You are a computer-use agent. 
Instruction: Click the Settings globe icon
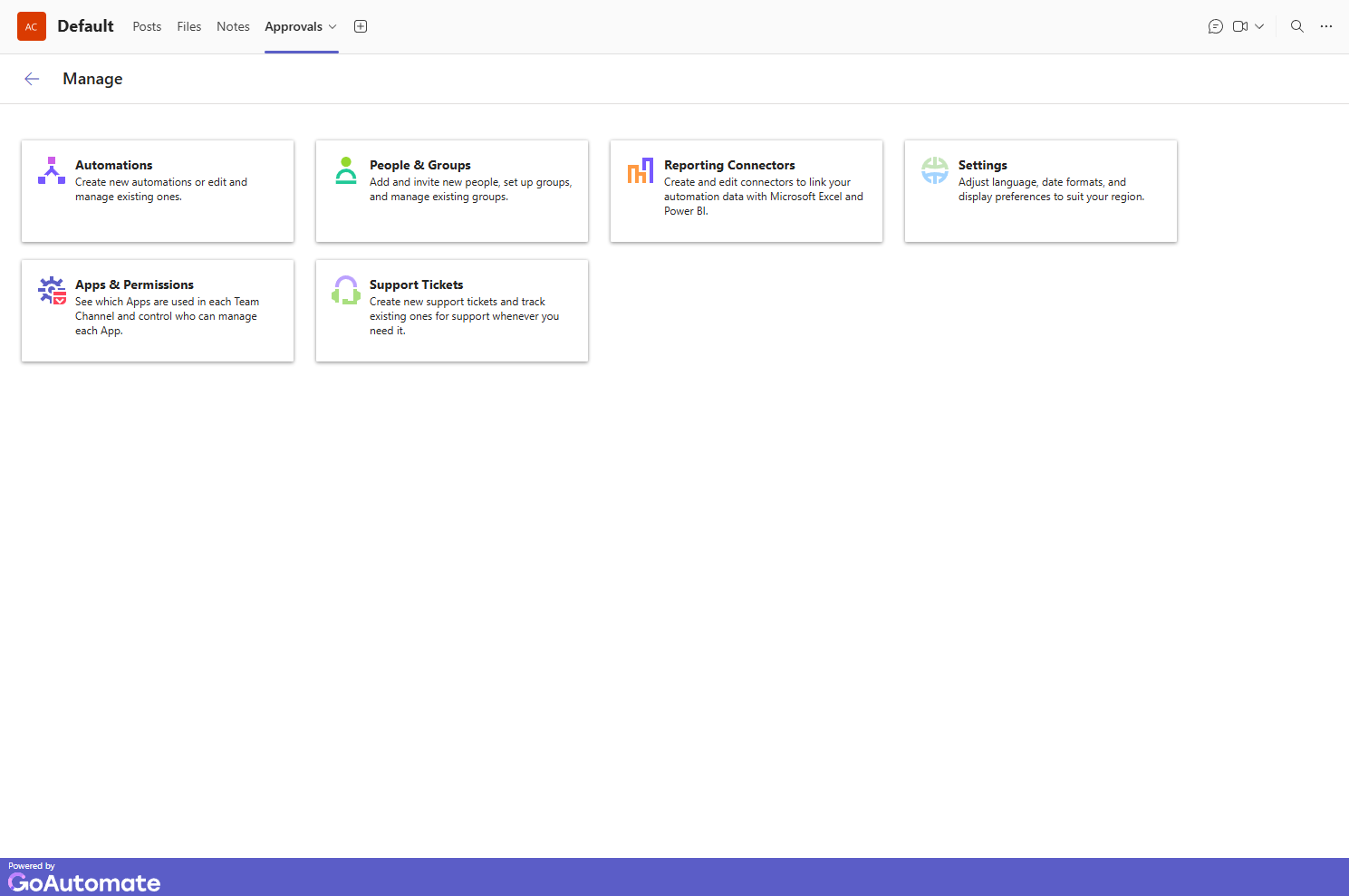point(934,170)
